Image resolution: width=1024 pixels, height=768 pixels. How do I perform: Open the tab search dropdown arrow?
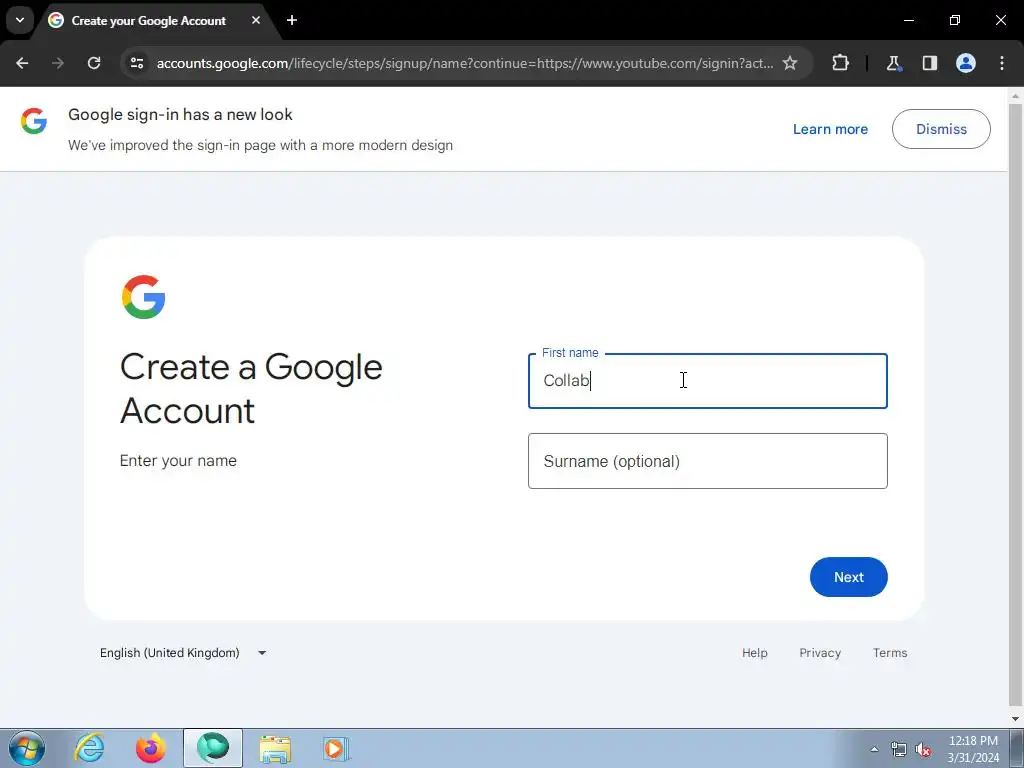point(20,20)
